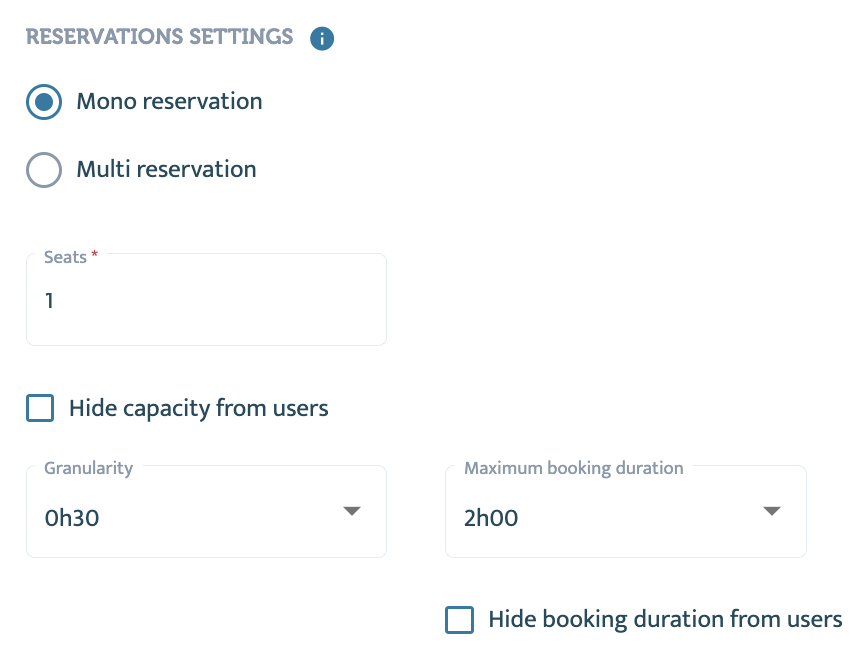This screenshot has height=650, width=868.
Task: Select the Mono reservation radio button
Action: (44, 102)
